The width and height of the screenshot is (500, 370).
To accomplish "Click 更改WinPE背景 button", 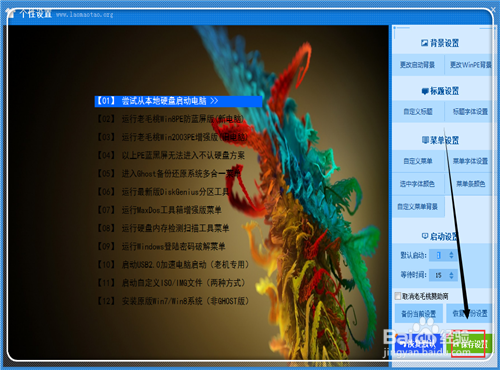I will coord(470,65).
